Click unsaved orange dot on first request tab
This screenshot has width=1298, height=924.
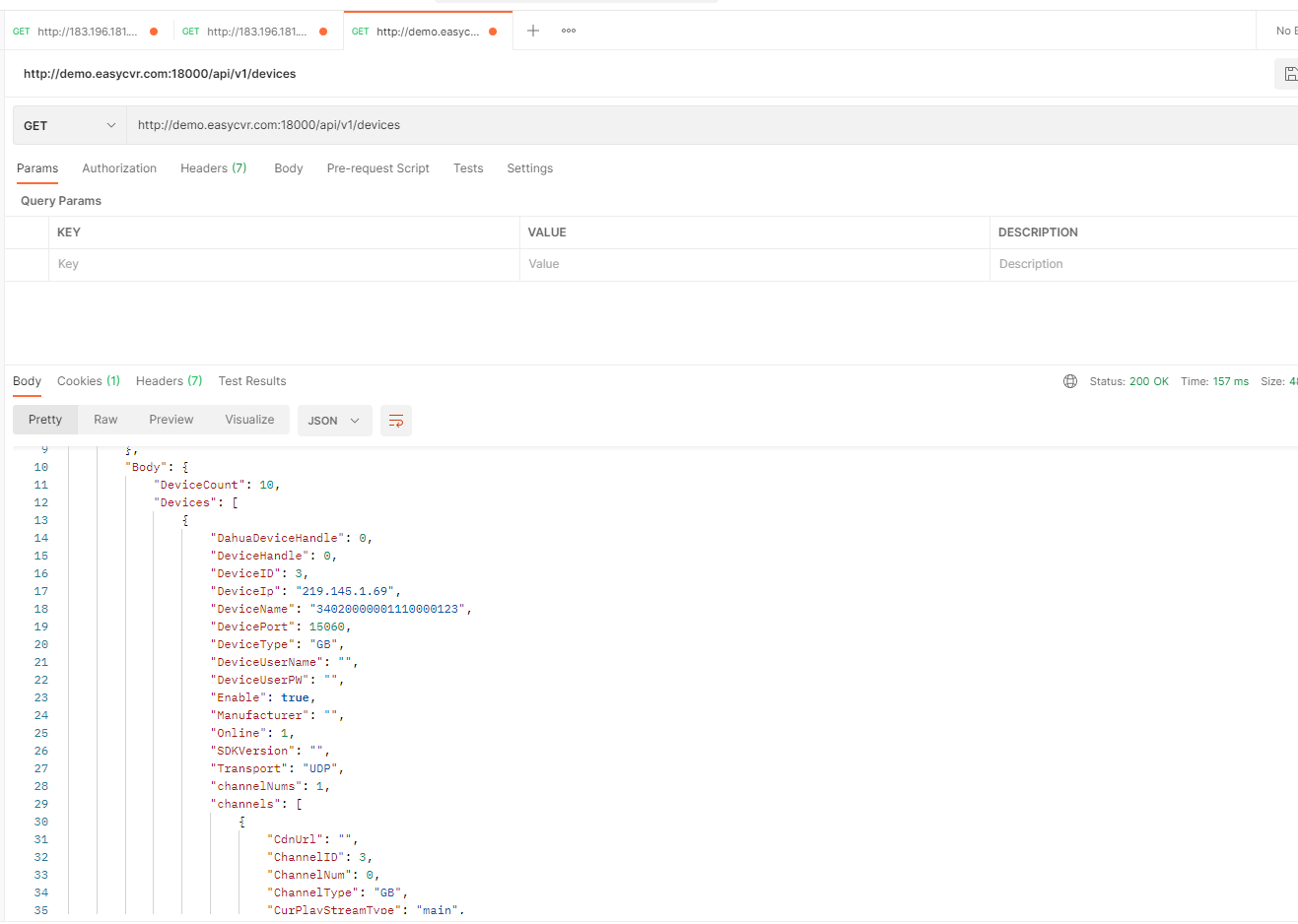154,32
